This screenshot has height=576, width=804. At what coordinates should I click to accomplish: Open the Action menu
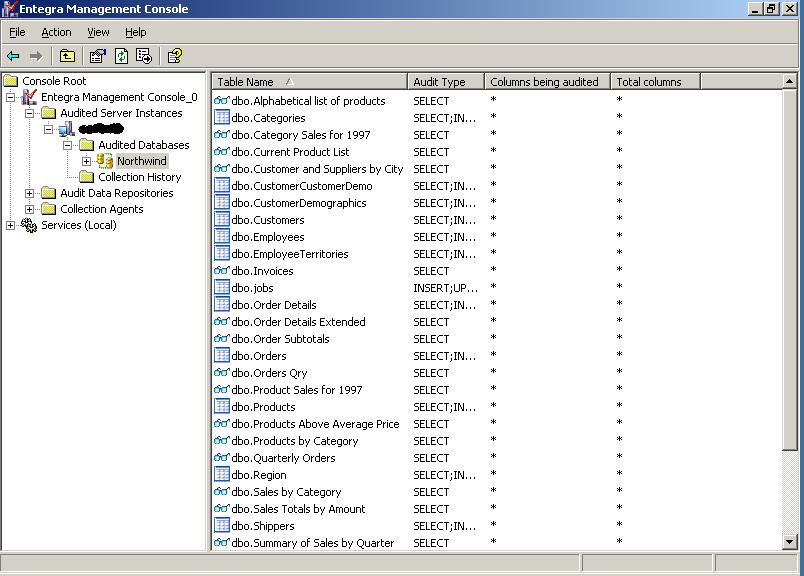[55, 31]
